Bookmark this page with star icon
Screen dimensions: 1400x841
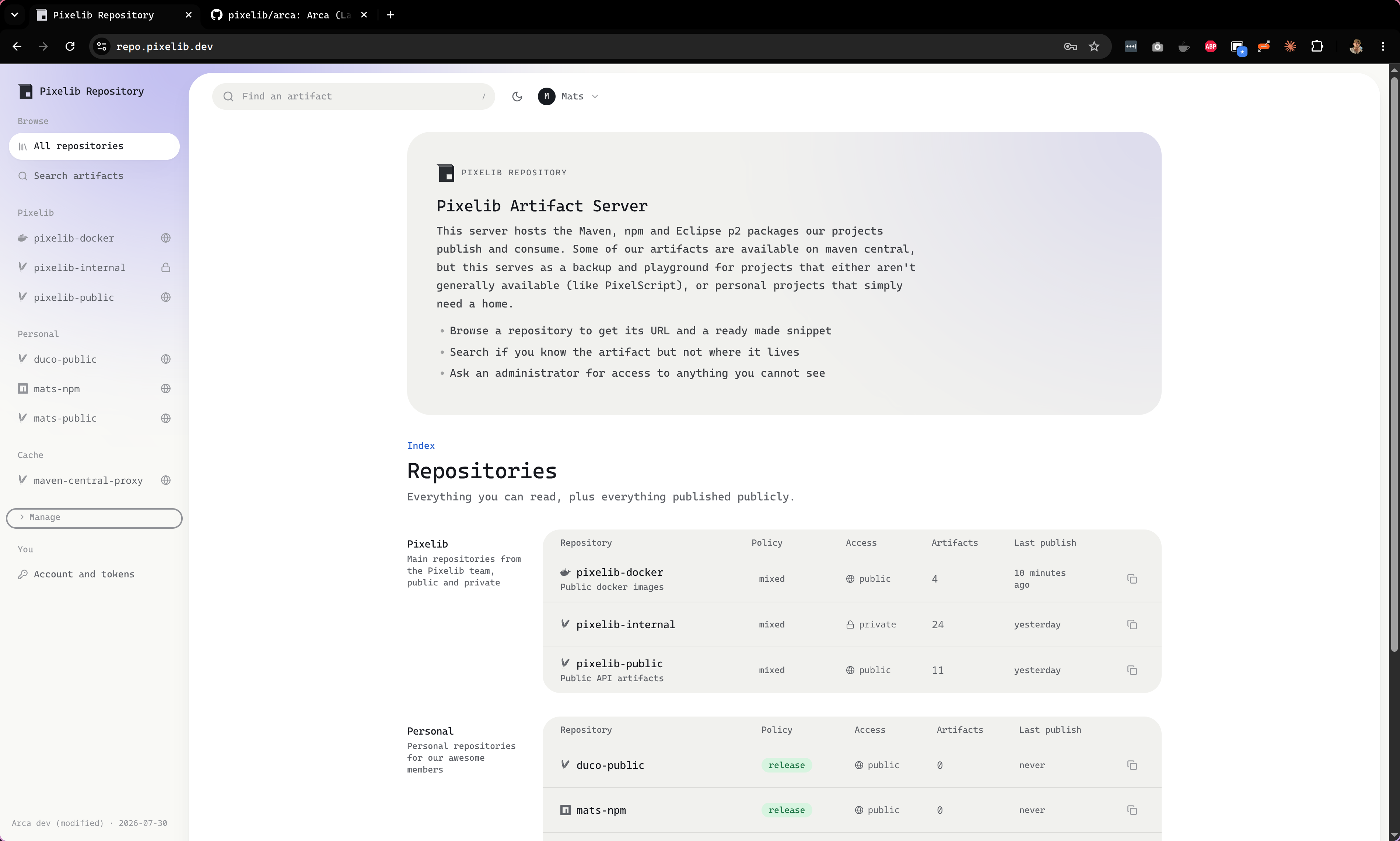pyautogui.click(x=1094, y=46)
